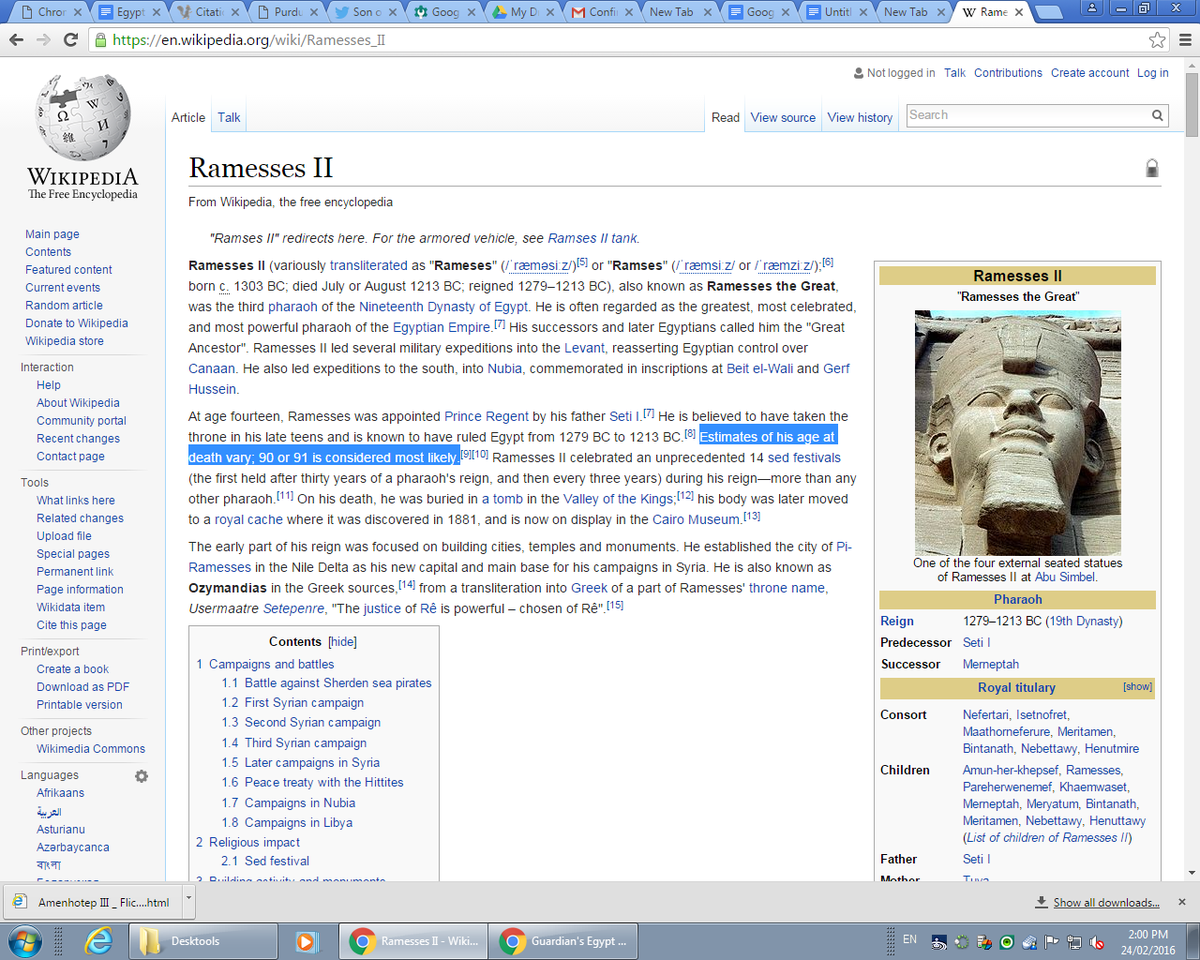Open Random article in the sidebar
The image size is (1200, 960).
64,305
